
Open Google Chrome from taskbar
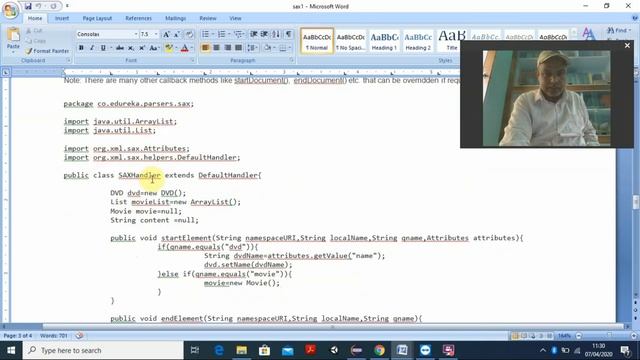pyautogui.click(x=380, y=350)
